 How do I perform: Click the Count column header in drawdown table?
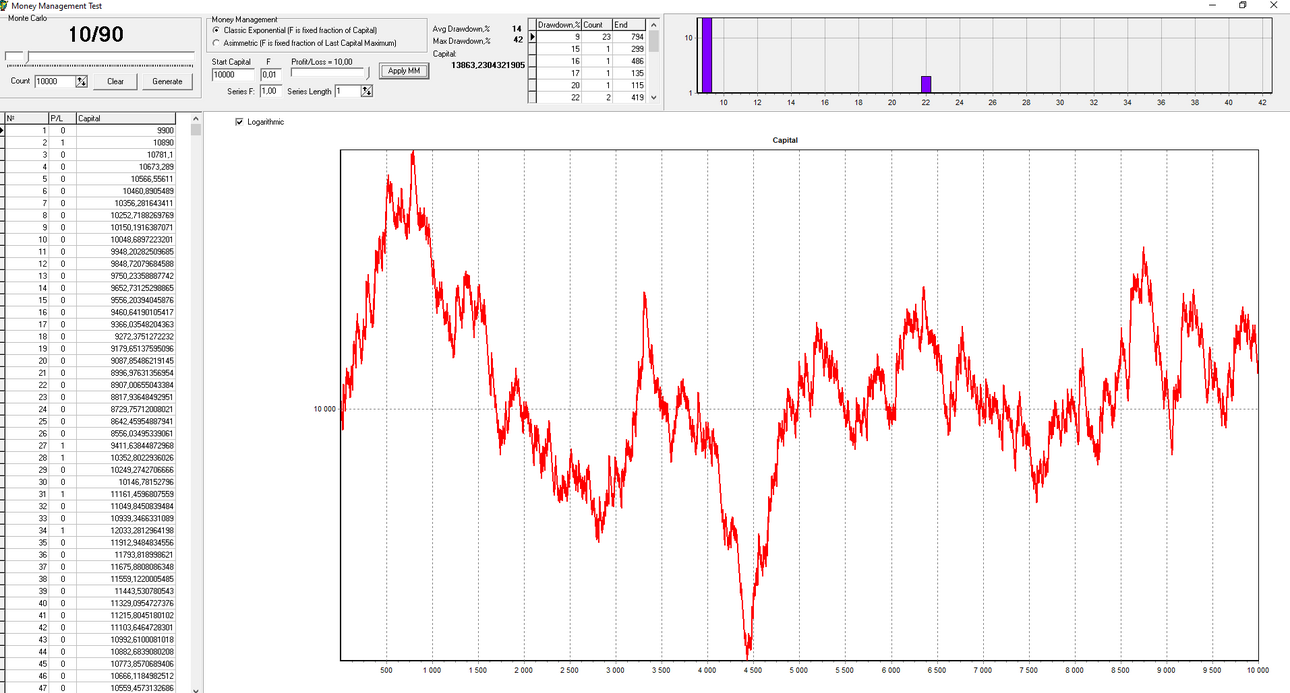pyautogui.click(x=596, y=24)
